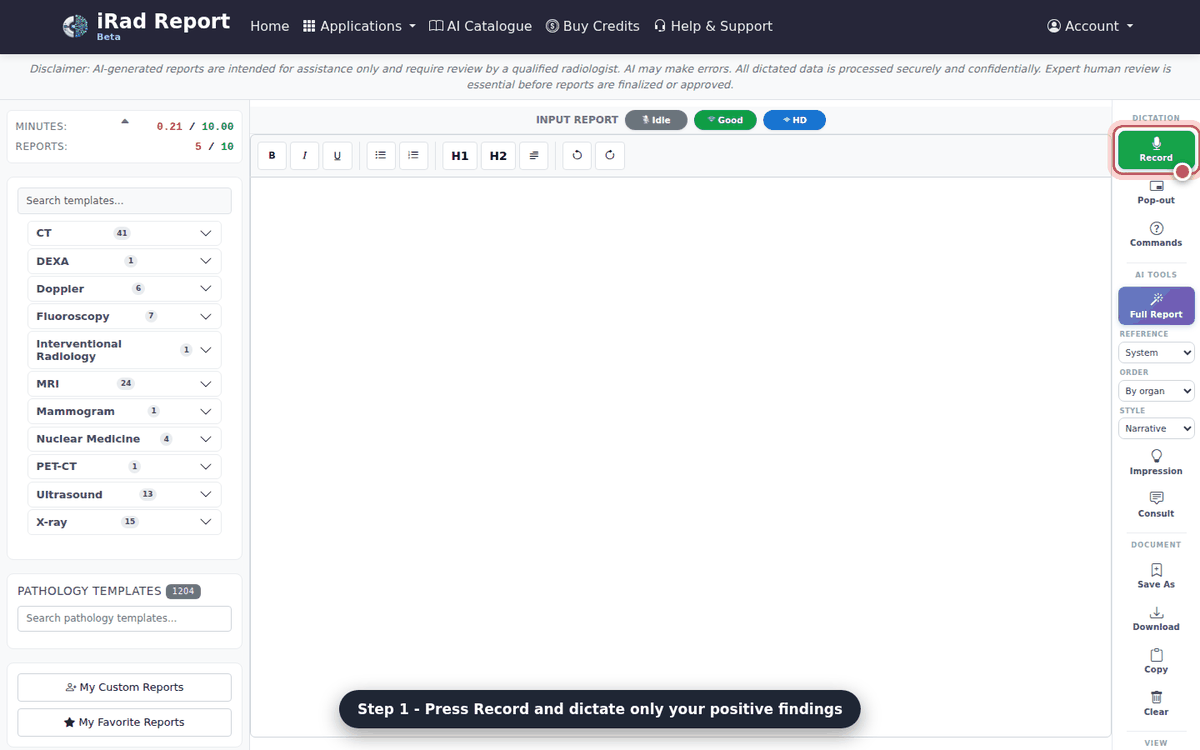This screenshot has height=750, width=1200.
Task: Click inside the report text editor
Action: tap(680, 457)
